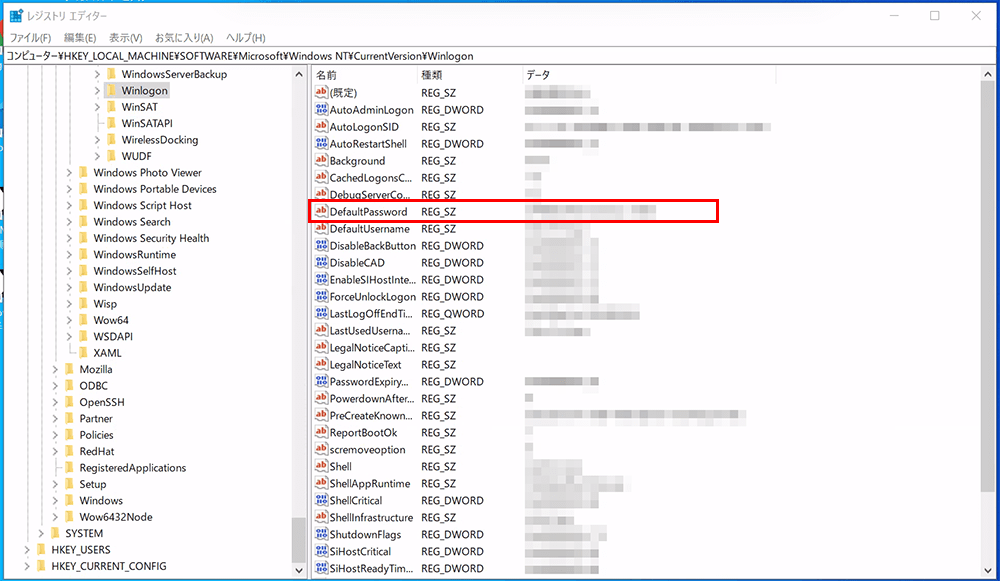Click the string icon next to (既定)

(322, 93)
